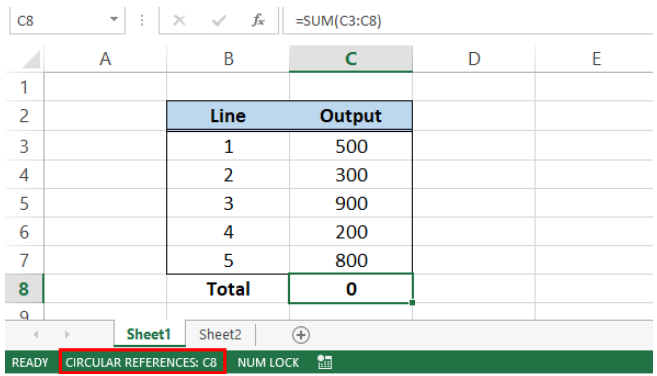Select the Total cell showing 0
The image size is (657, 376).
351,289
